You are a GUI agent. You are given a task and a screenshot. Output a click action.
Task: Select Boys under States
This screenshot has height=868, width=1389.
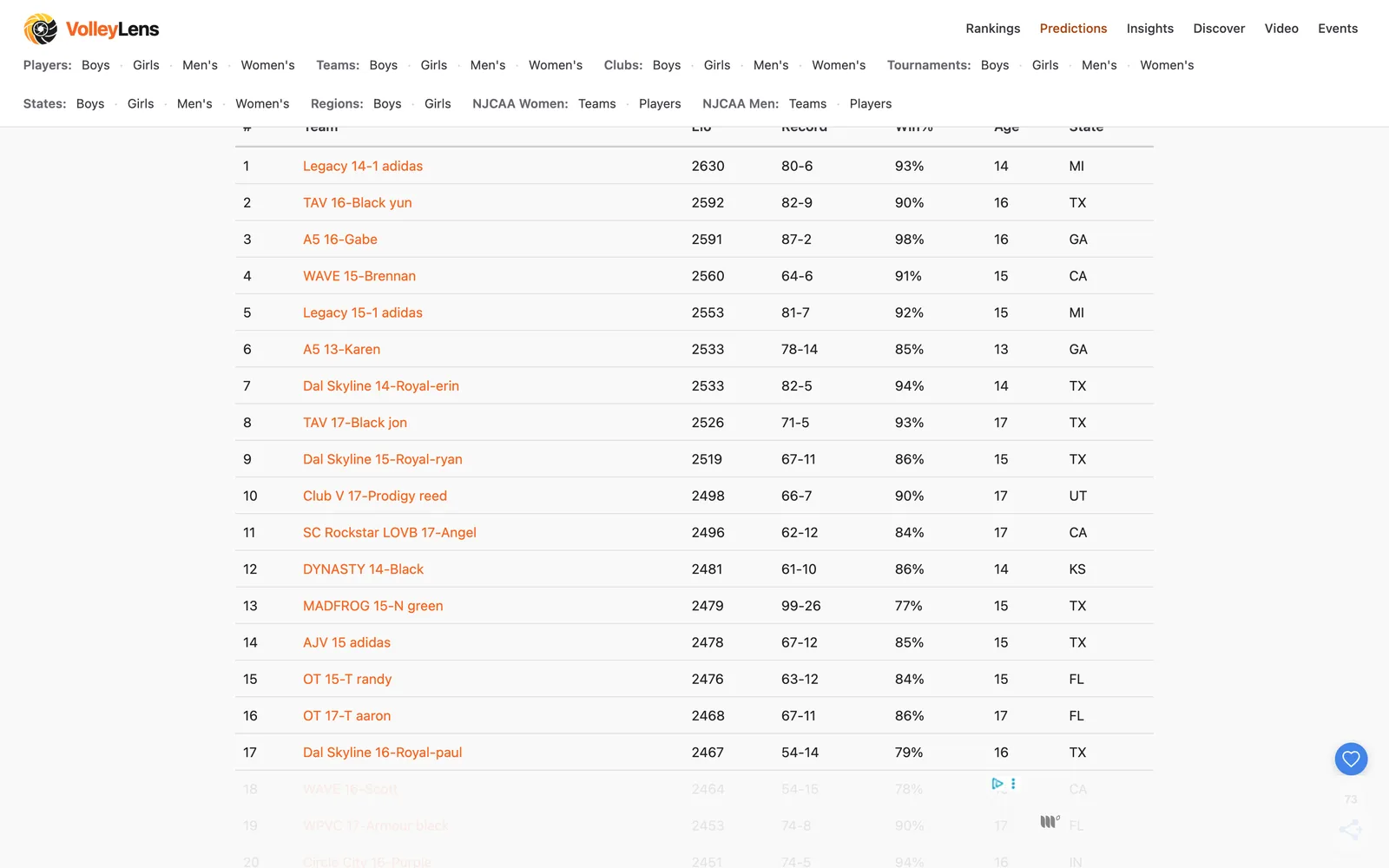(90, 103)
